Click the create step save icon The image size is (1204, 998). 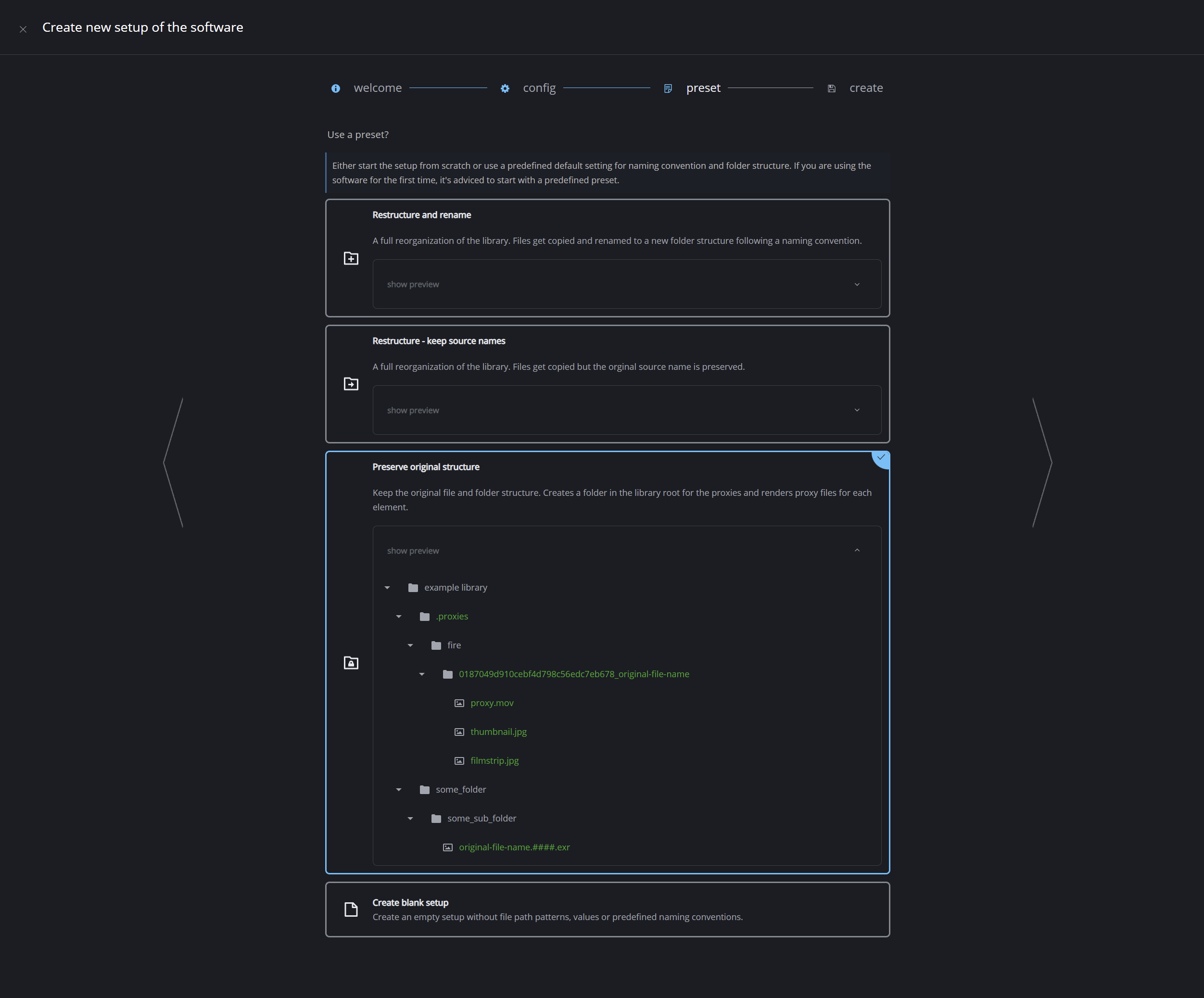831,88
